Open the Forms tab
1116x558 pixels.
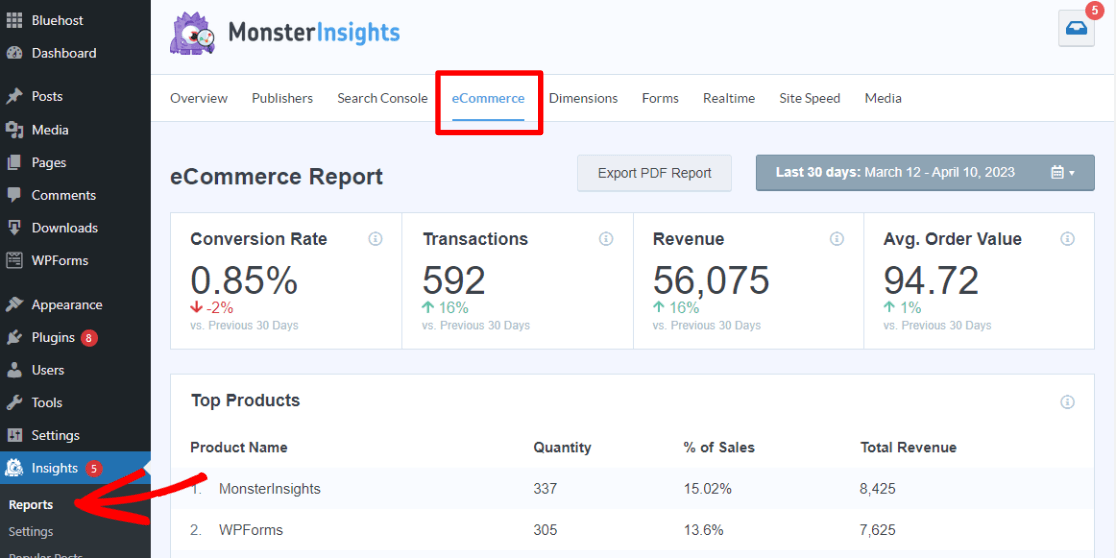660,98
